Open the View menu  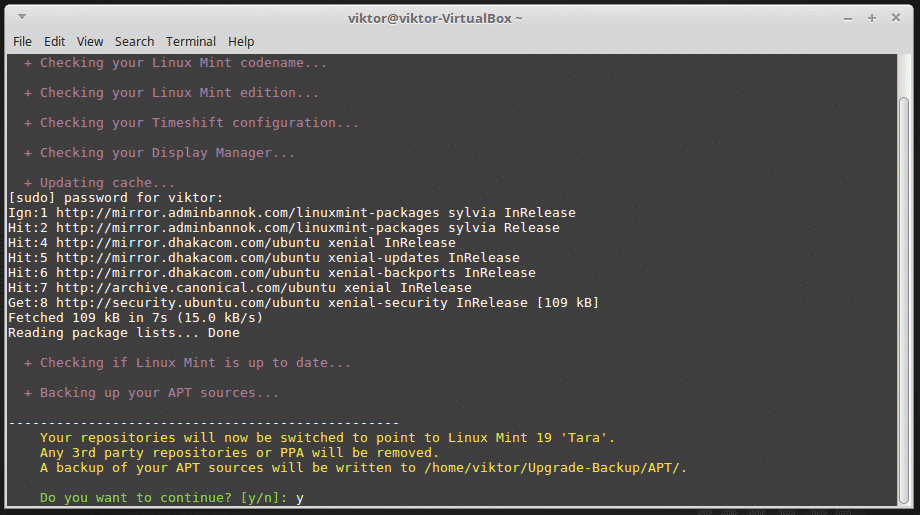(90, 42)
